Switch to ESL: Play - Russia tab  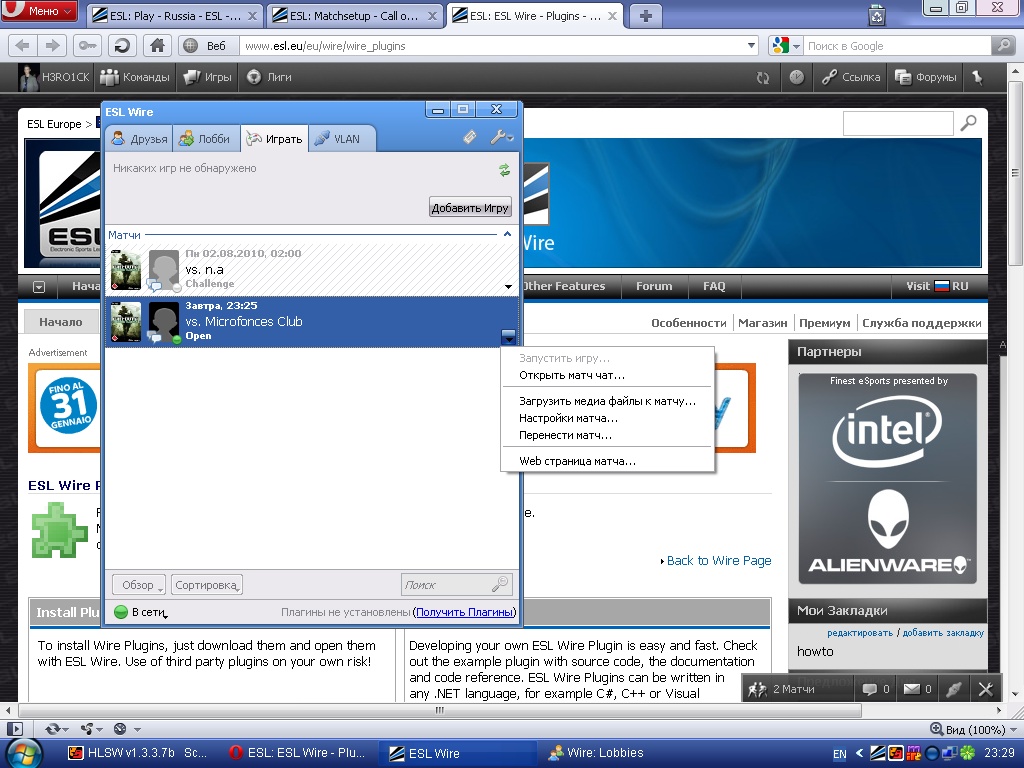pos(175,16)
